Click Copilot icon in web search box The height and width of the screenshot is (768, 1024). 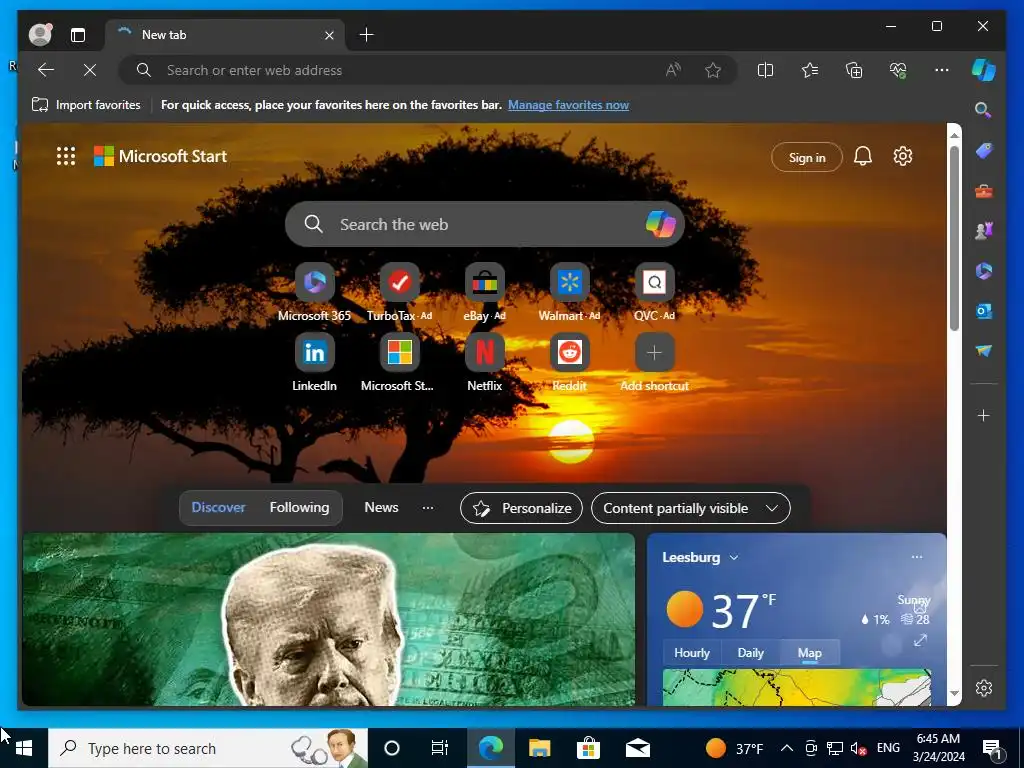[660, 224]
